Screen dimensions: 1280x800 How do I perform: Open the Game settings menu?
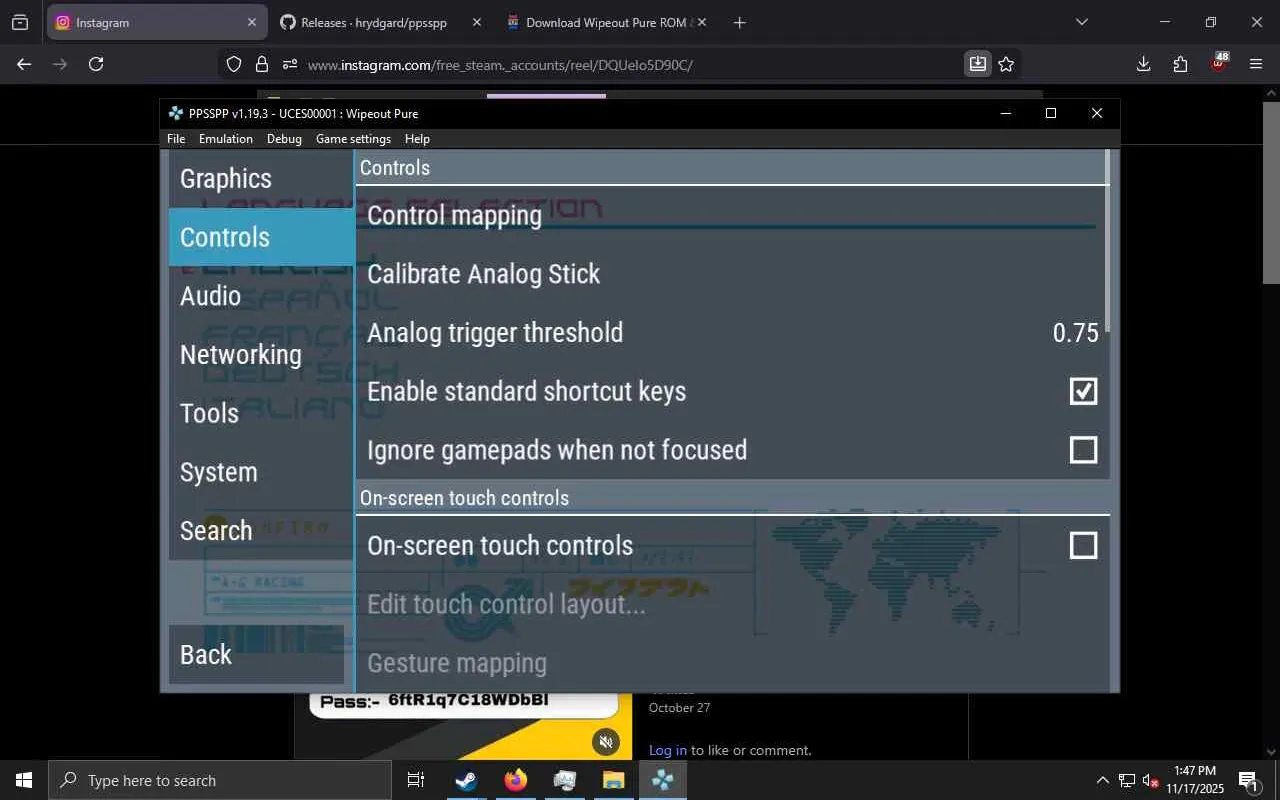pyautogui.click(x=353, y=139)
